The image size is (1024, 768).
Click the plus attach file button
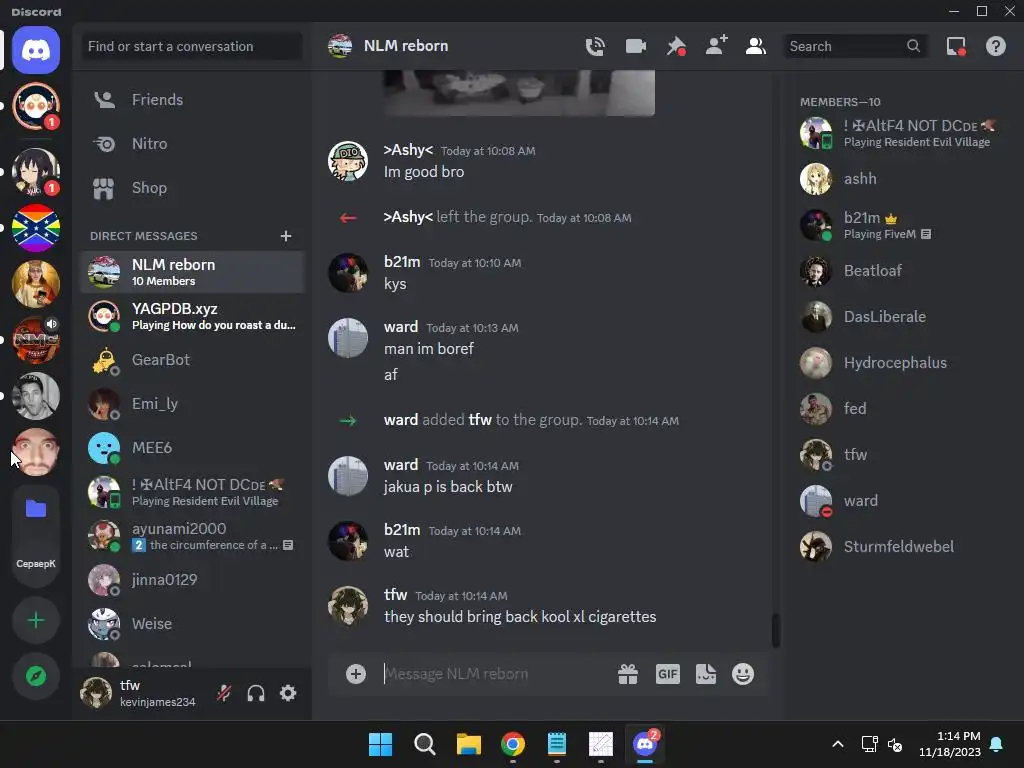[356, 674]
